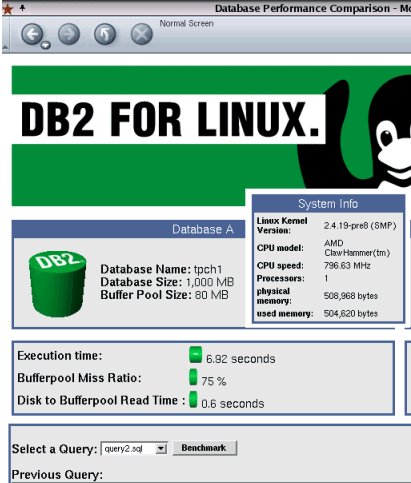The width and height of the screenshot is (411, 483).
Task: Click the star icon in title bar
Action: (7, 9)
